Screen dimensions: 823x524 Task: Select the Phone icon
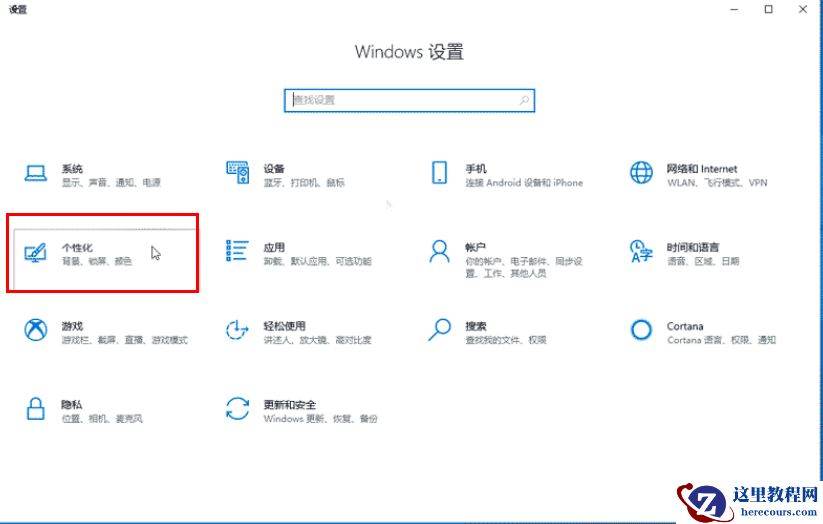(x=439, y=172)
